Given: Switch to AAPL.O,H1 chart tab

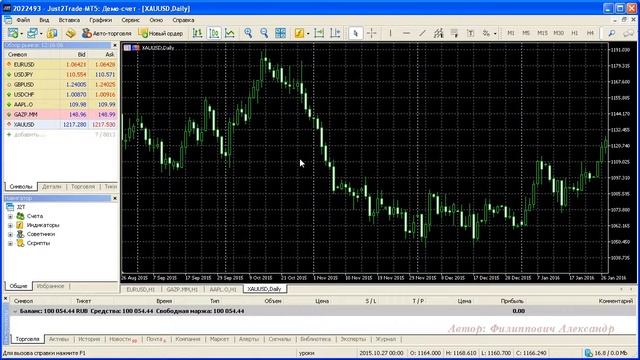Looking at the screenshot, I should click(x=223, y=289).
